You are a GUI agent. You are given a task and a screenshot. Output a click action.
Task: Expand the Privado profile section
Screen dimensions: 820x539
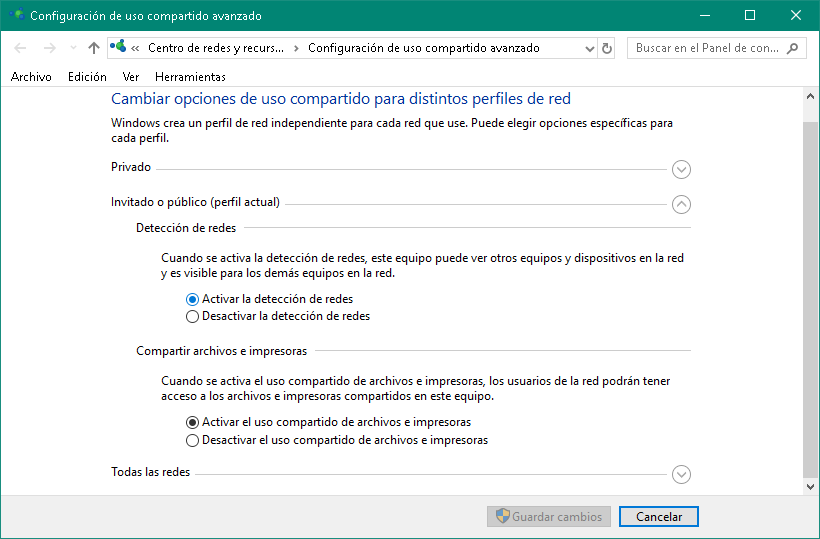pos(682,169)
